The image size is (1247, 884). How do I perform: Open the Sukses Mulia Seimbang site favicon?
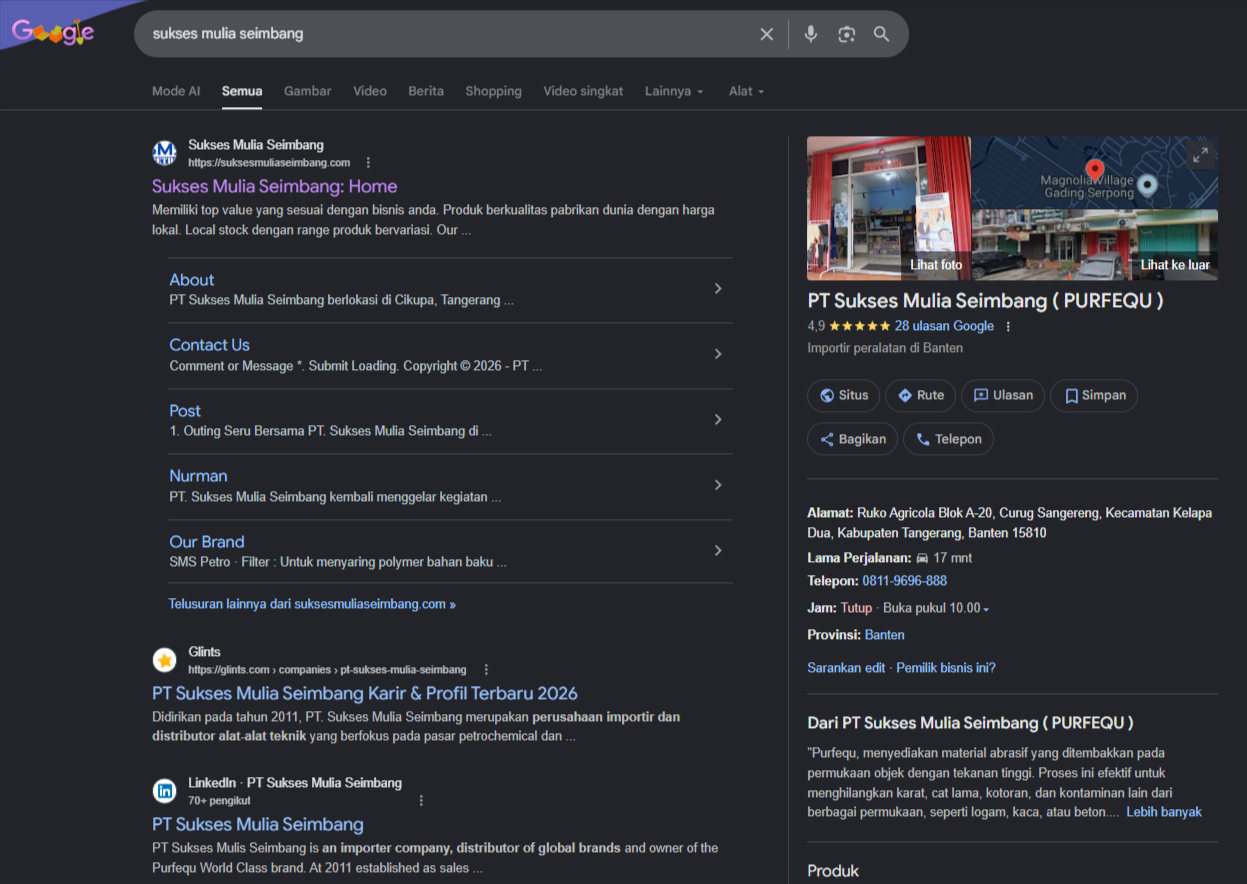(165, 153)
